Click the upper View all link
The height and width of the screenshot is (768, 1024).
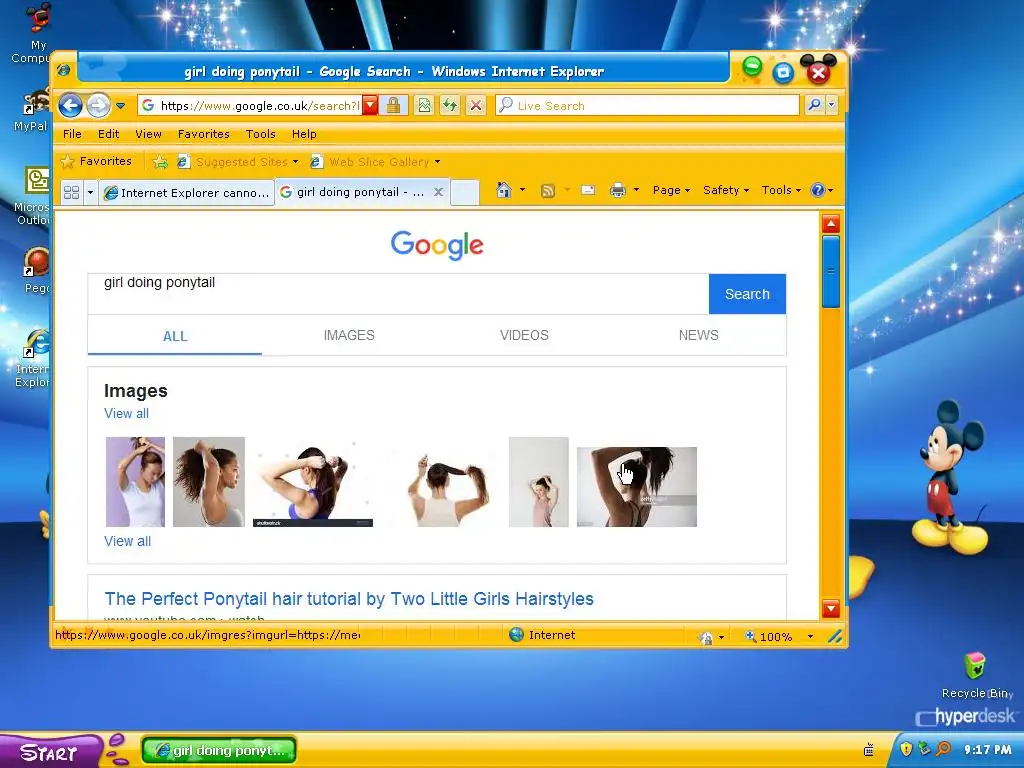coord(127,413)
